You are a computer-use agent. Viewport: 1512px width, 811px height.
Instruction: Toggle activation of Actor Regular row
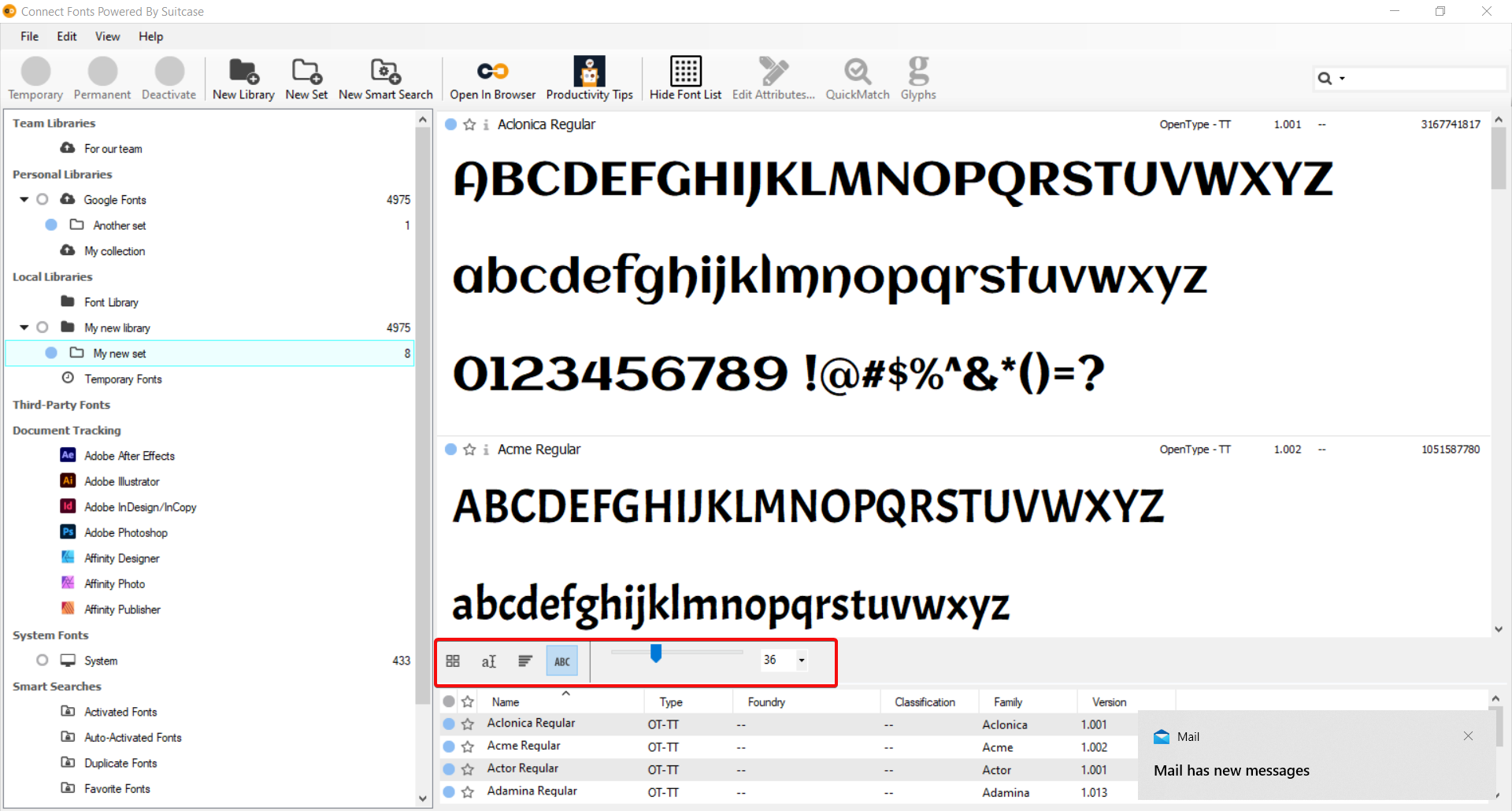[449, 769]
